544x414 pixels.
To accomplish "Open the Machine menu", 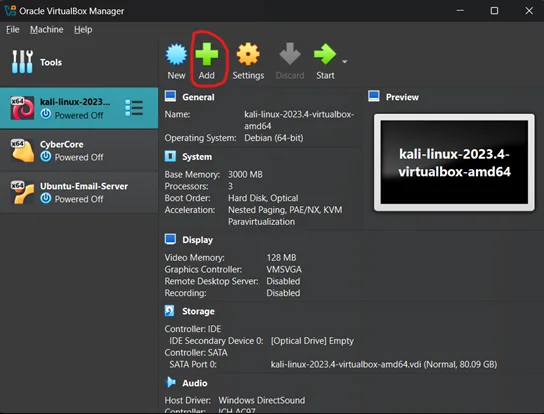I will [x=46, y=29].
